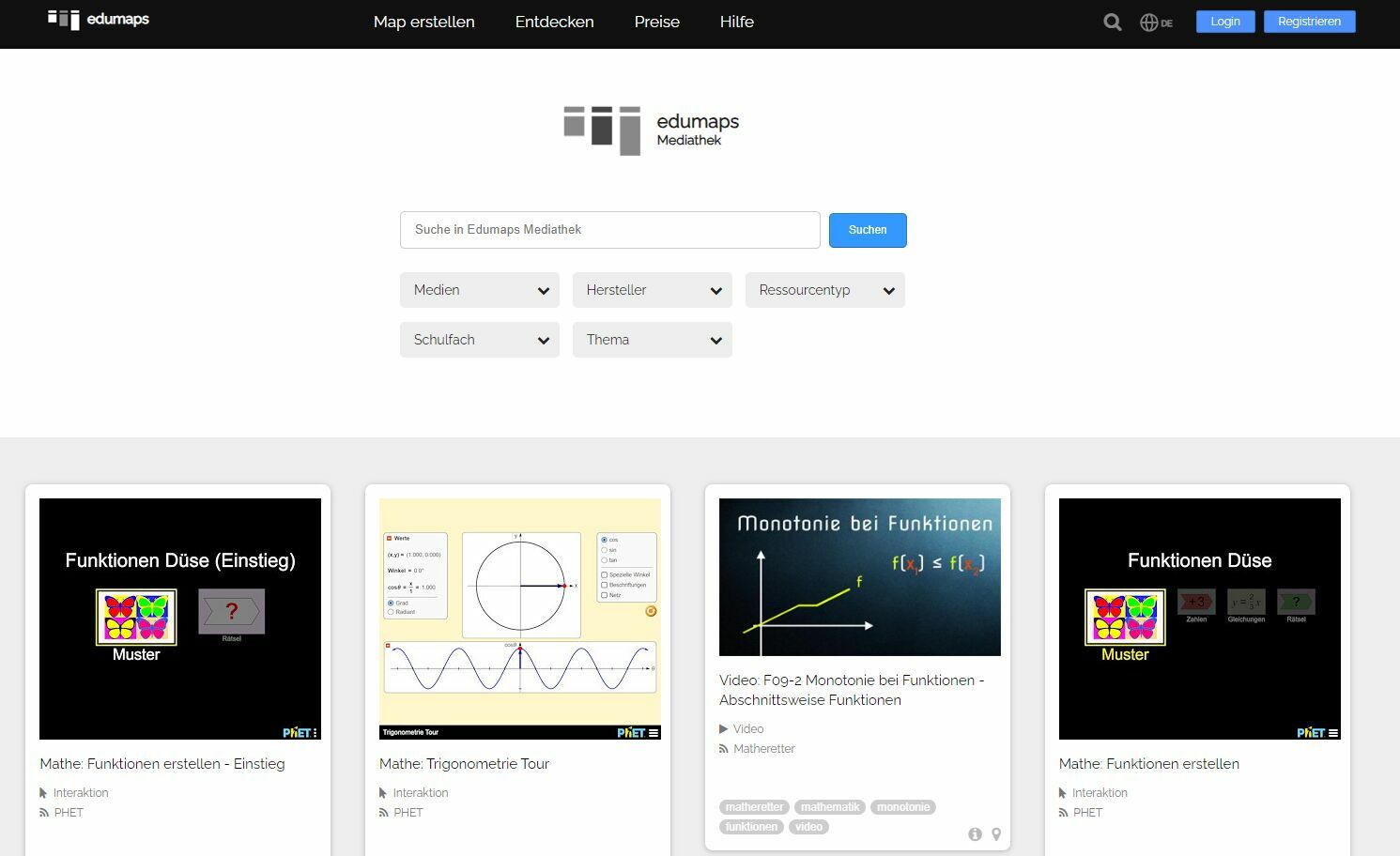This screenshot has width=1400, height=856.
Task: Click the edumaps logo in the navbar
Action: point(99,20)
